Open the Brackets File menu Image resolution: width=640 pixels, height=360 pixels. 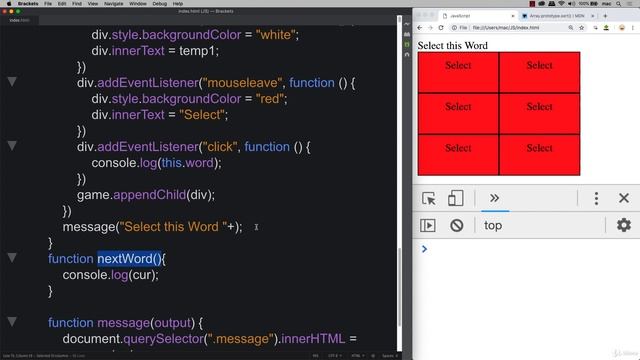coord(48,4)
